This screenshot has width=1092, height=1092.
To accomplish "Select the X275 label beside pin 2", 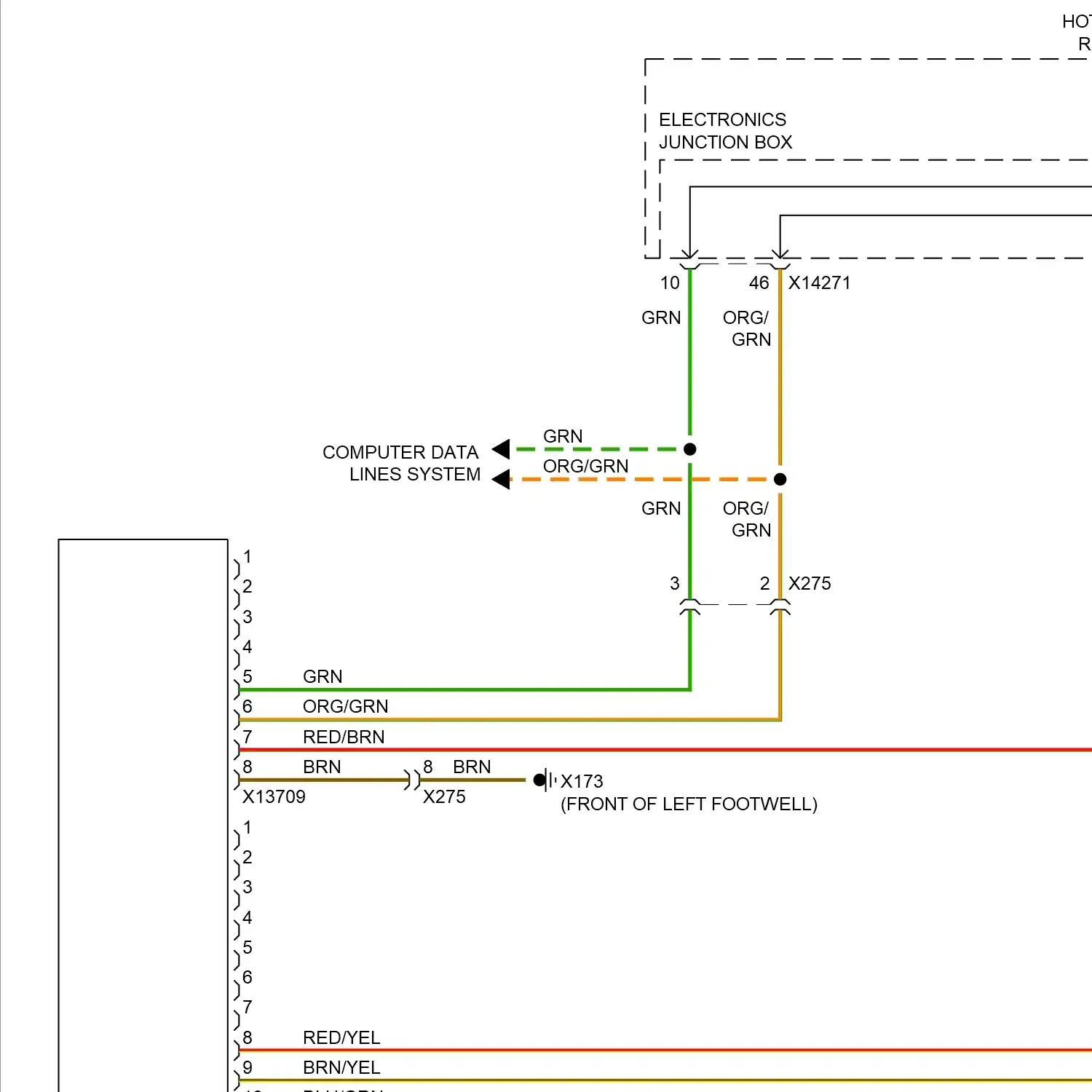I will coord(810,584).
